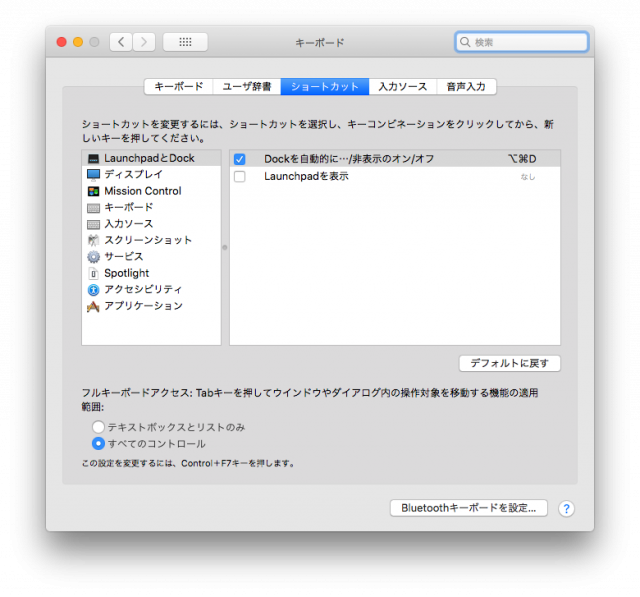The image size is (640, 597).
Task: Select キーボード category text in list
Action: [x=129, y=207]
